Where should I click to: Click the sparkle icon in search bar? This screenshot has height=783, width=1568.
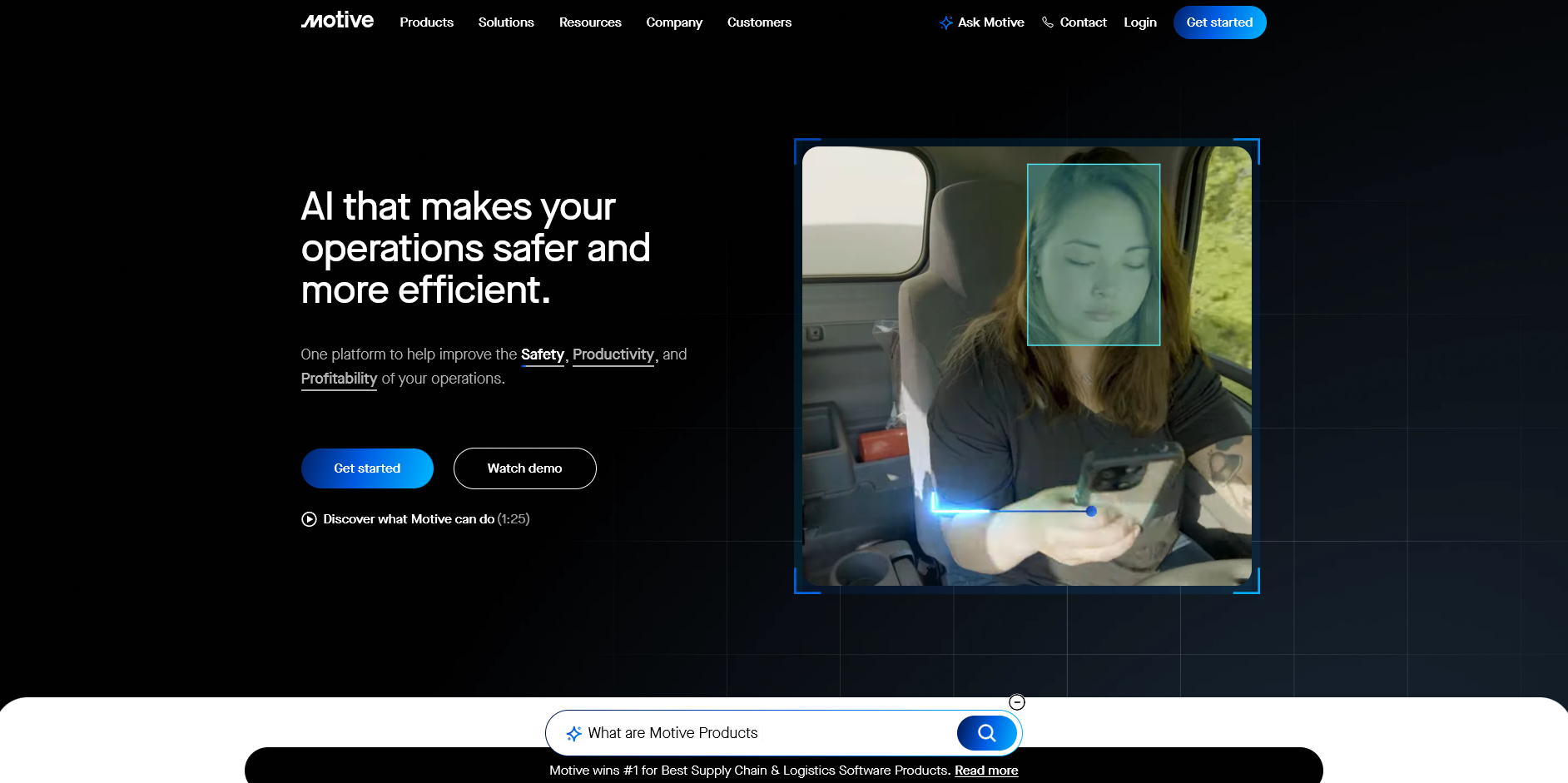(573, 734)
